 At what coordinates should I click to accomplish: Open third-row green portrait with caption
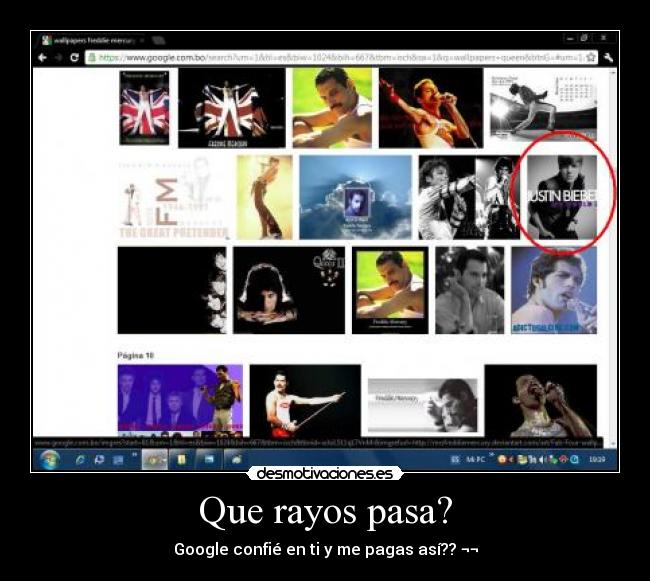click(390, 290)
